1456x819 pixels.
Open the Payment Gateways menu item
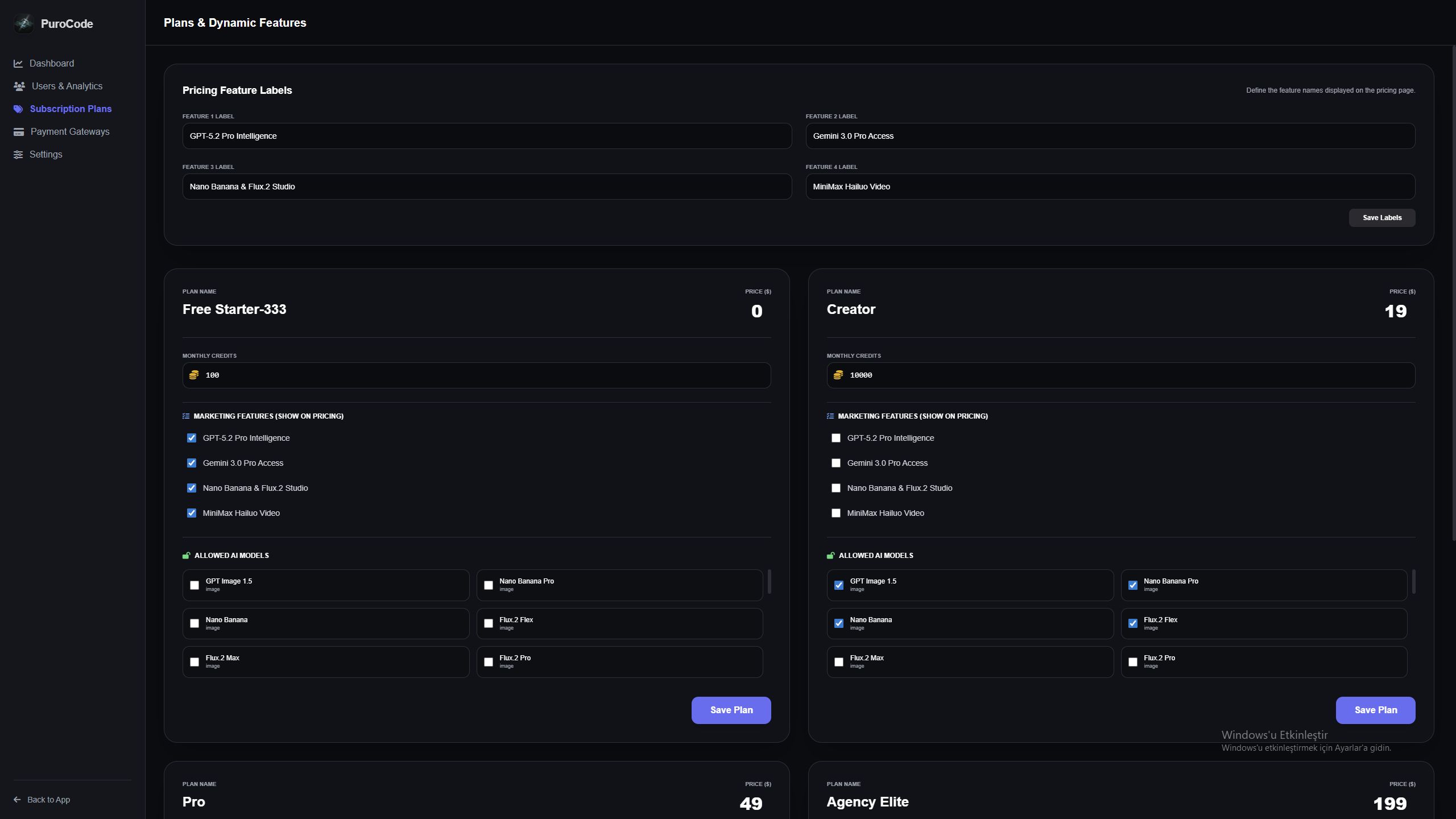(69, 132)
